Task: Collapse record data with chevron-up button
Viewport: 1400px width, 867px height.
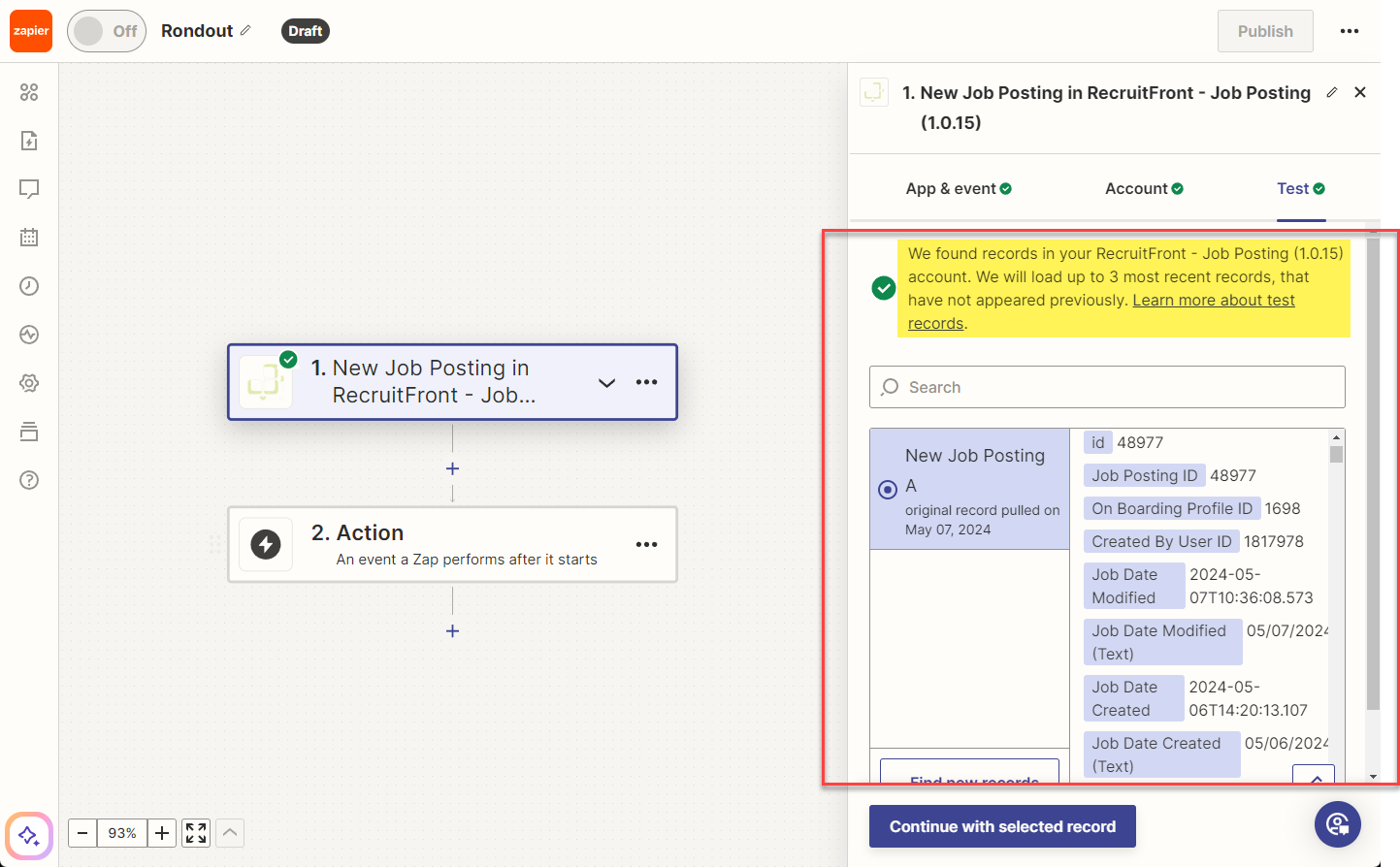Action: click(x=1316, y=775)
